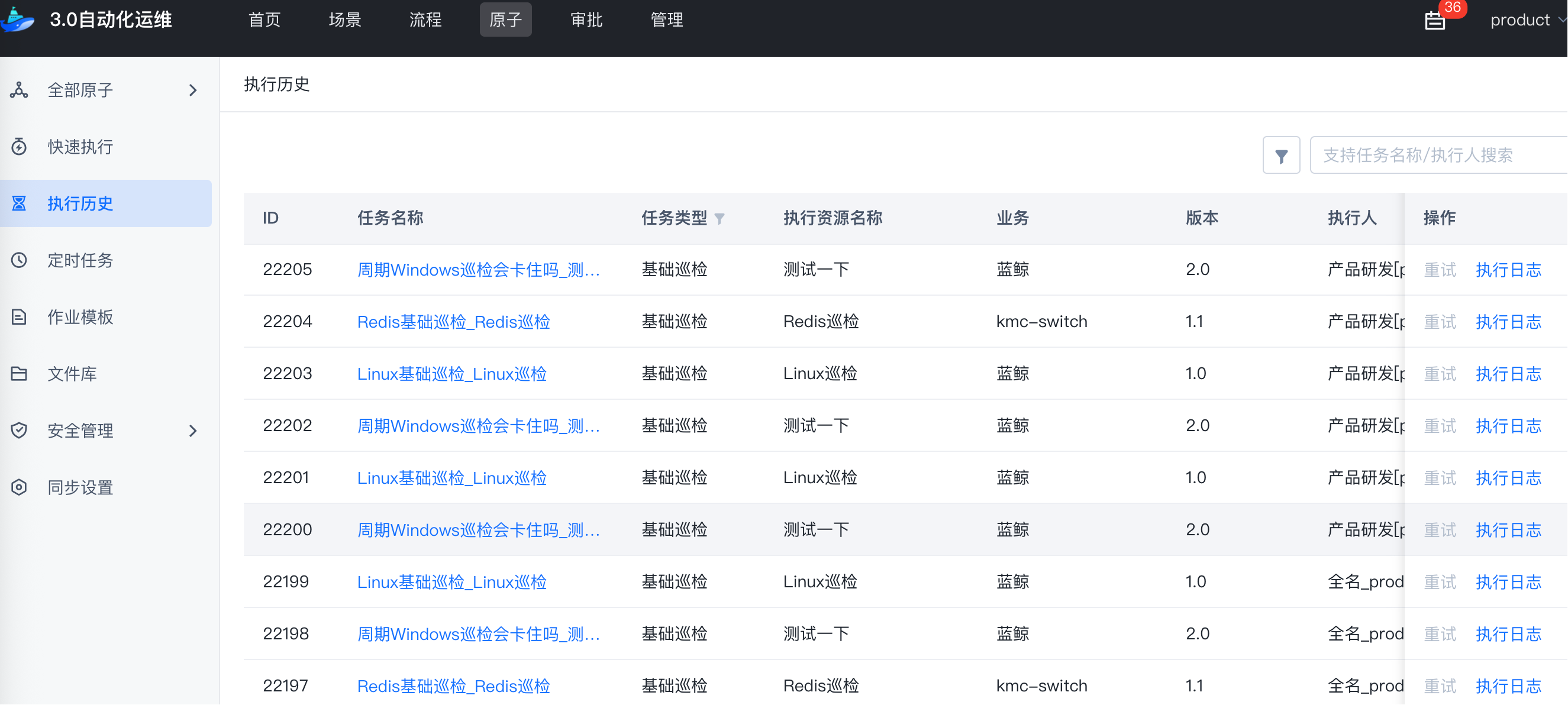Click the 作业模板 document icon
This screenshot has width=1568, height=705.
pos(20,317)
